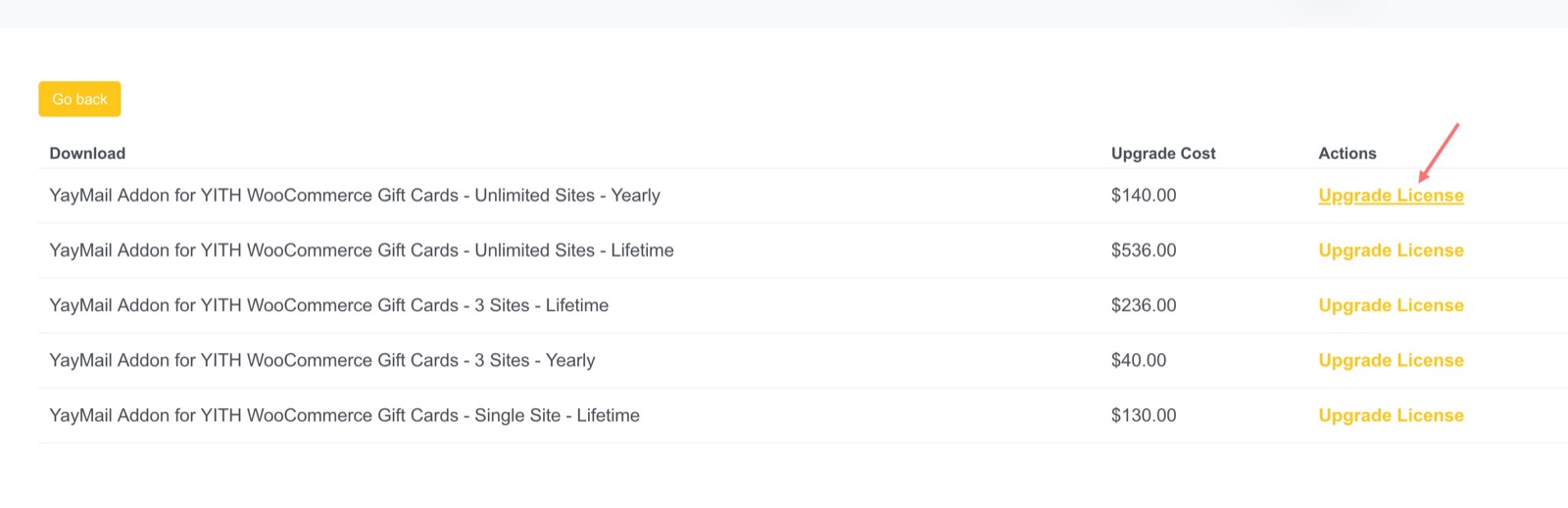Click the $236.00 upgrade cost
Image resolution: width=1568 pixels, height=508 pixels.
click(x=1144, y=305)
